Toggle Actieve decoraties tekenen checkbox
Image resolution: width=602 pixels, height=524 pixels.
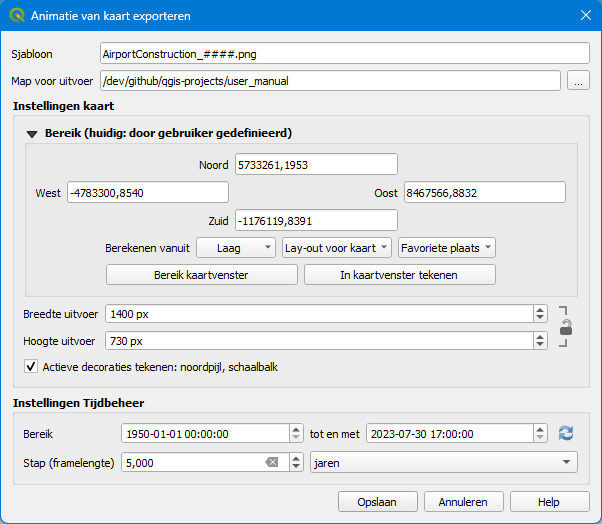31,367
